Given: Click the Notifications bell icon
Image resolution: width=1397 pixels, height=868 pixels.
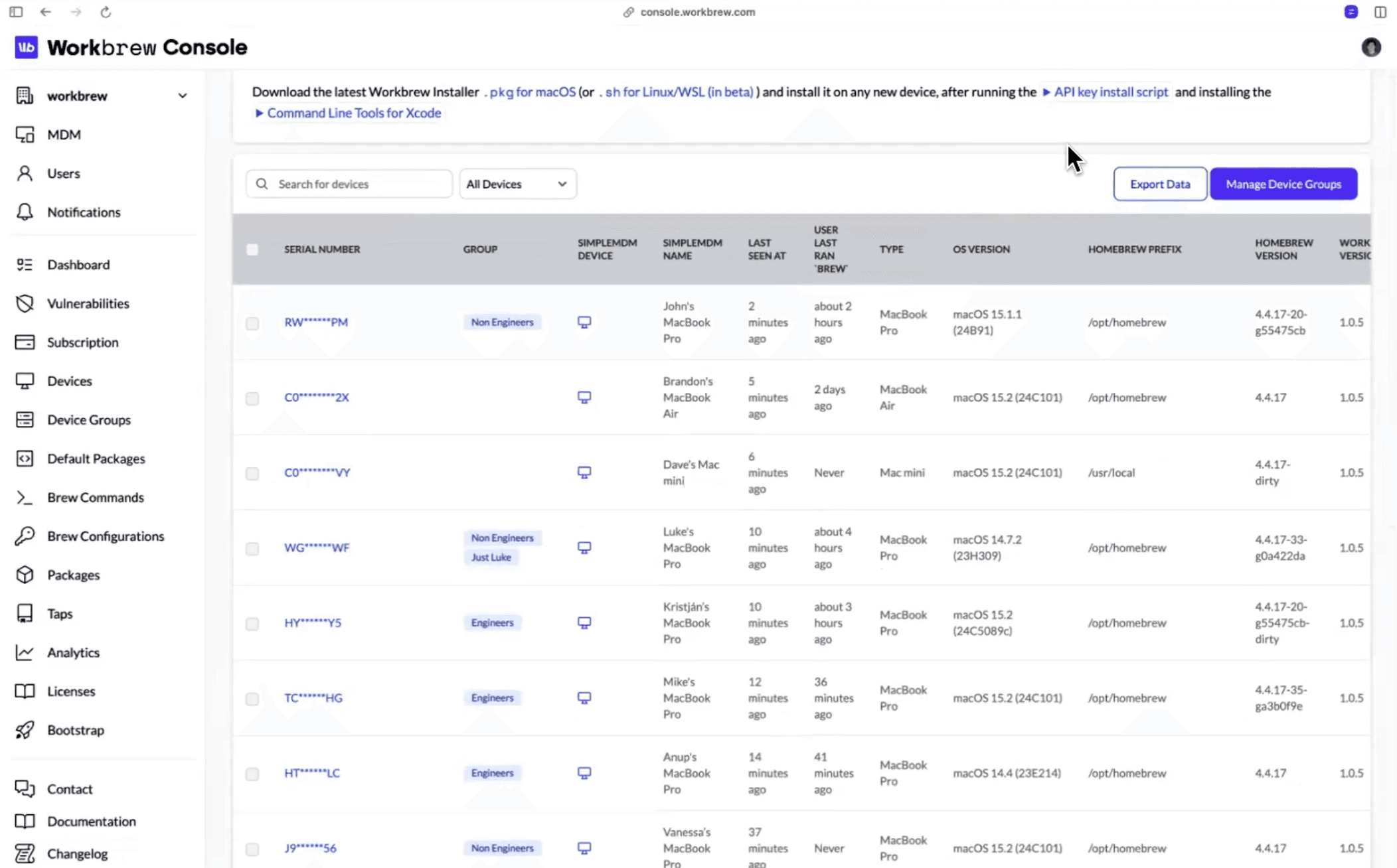Looking at the screenshot, I should [x=25, y=212].
